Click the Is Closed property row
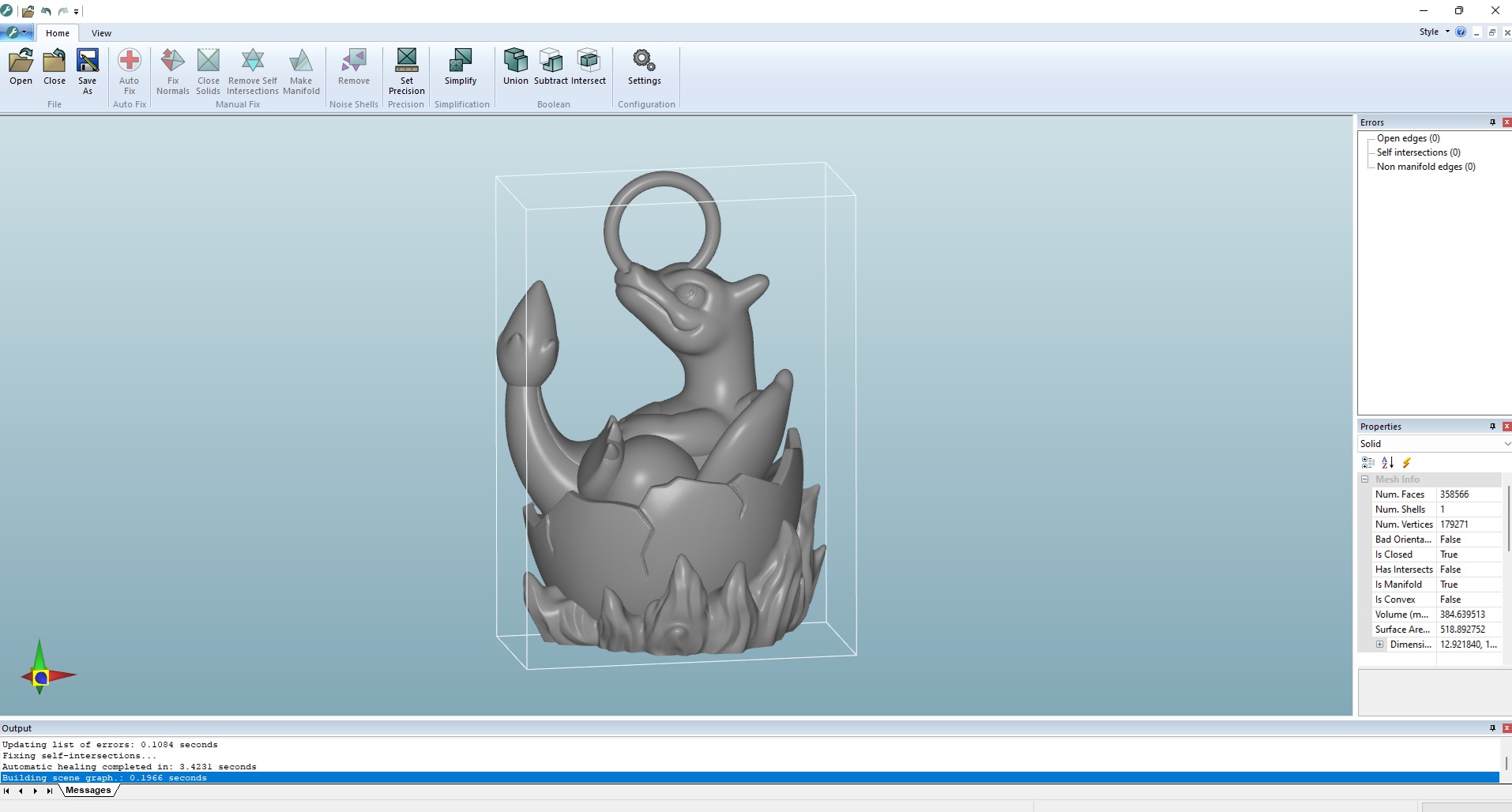 coord(1436,554)
